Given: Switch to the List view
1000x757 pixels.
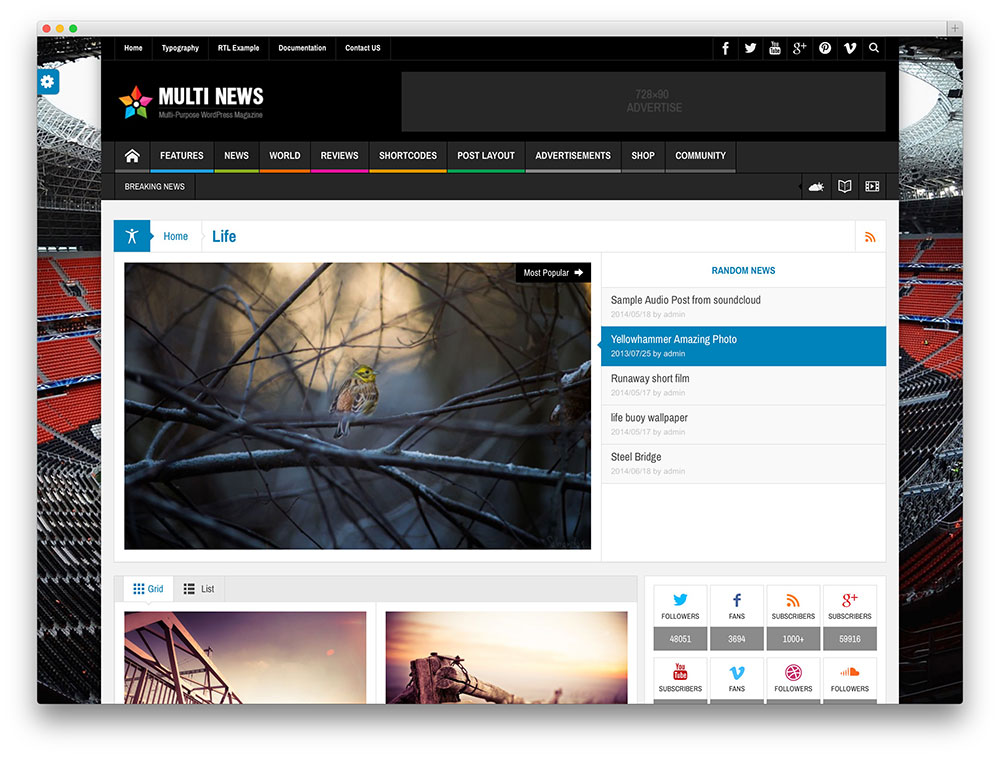Looking at the screenshot, I should pos(198,588).
